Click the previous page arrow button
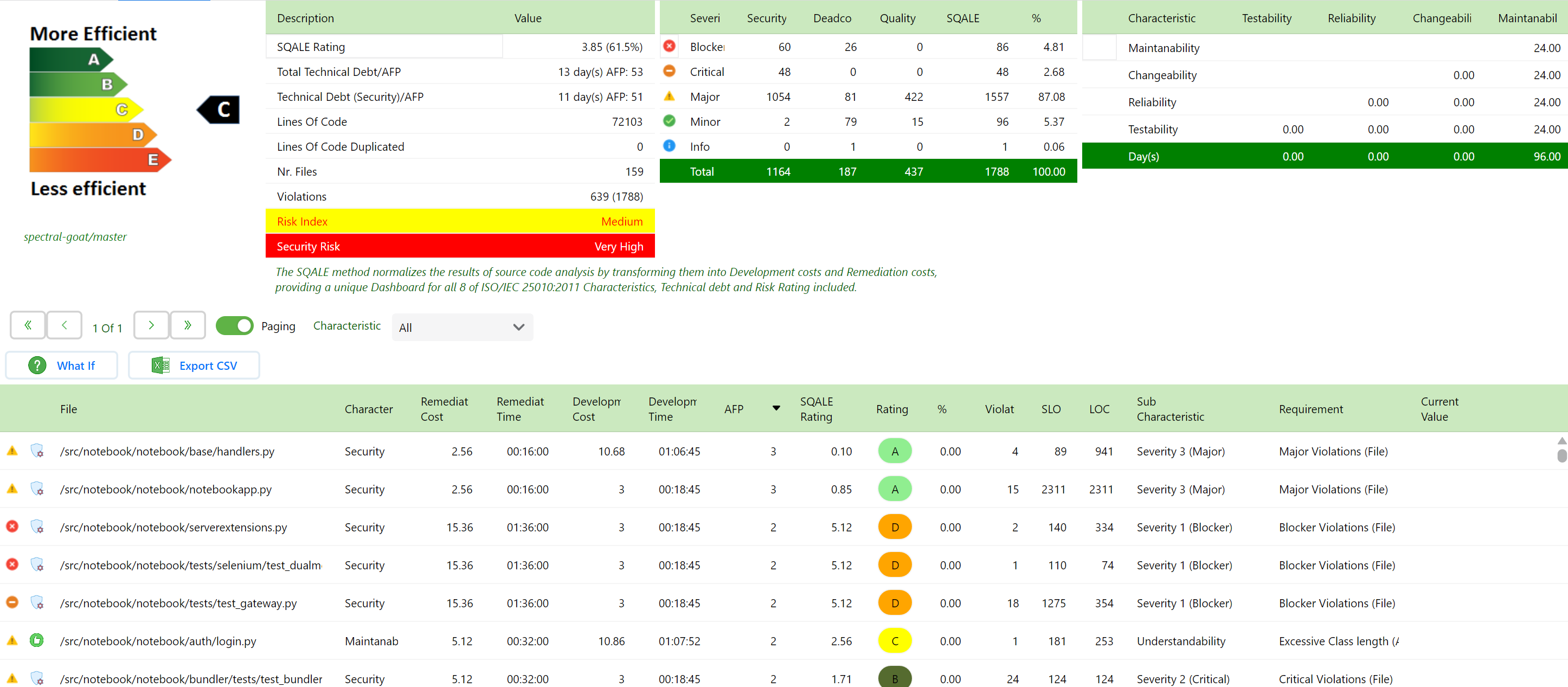1568x687 pixels. [64, 325]
